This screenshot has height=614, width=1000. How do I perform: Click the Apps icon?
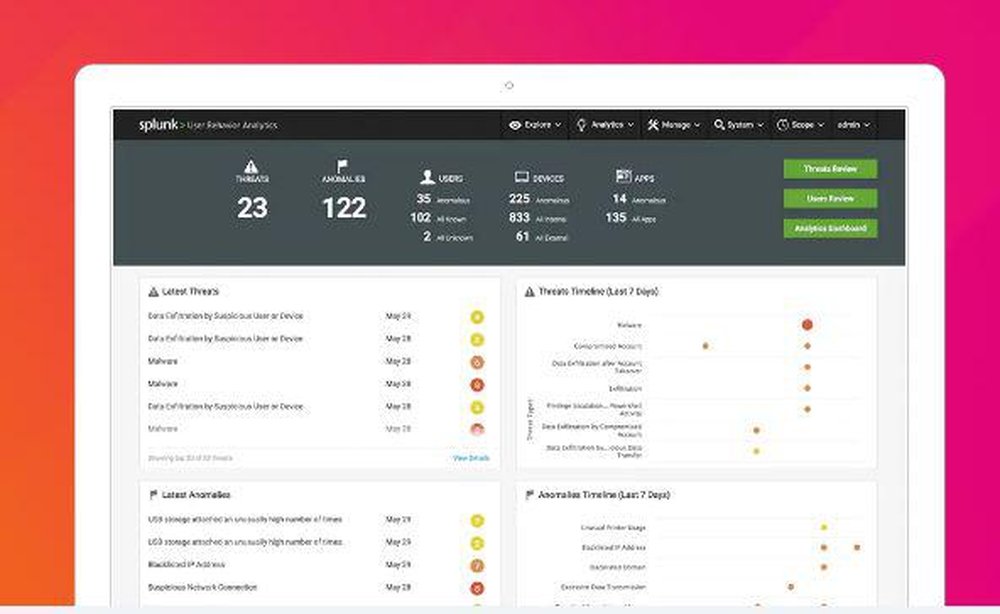(623, 176)
